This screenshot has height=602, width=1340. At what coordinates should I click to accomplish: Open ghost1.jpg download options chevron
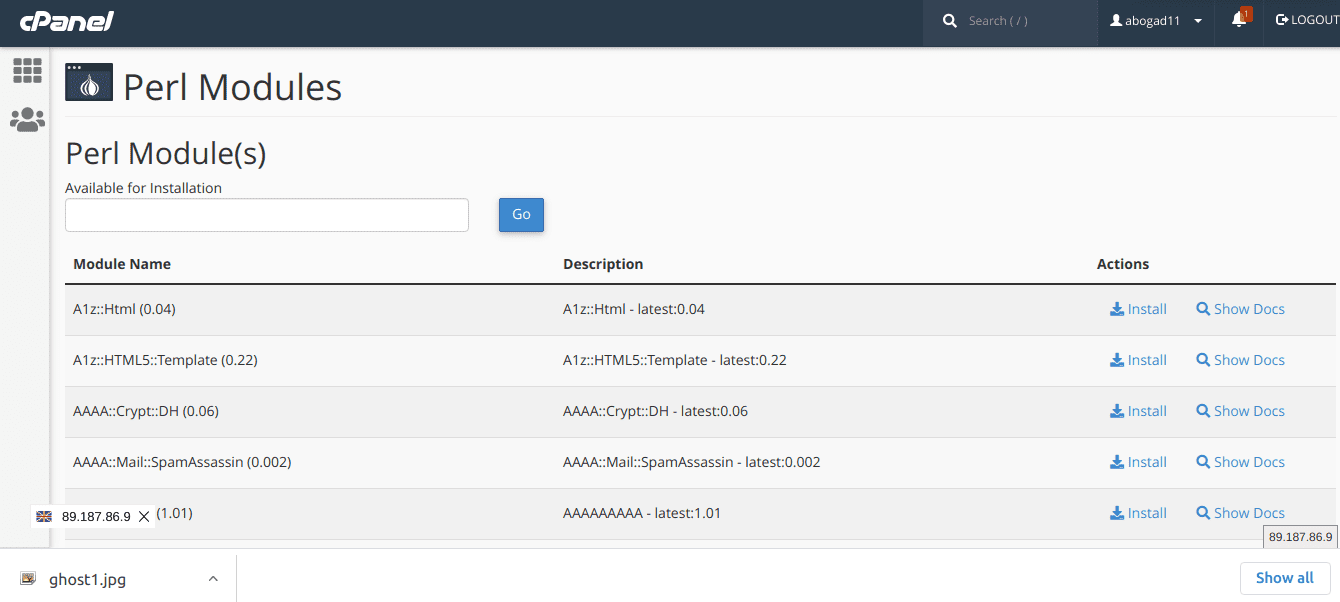coord(213,579)
